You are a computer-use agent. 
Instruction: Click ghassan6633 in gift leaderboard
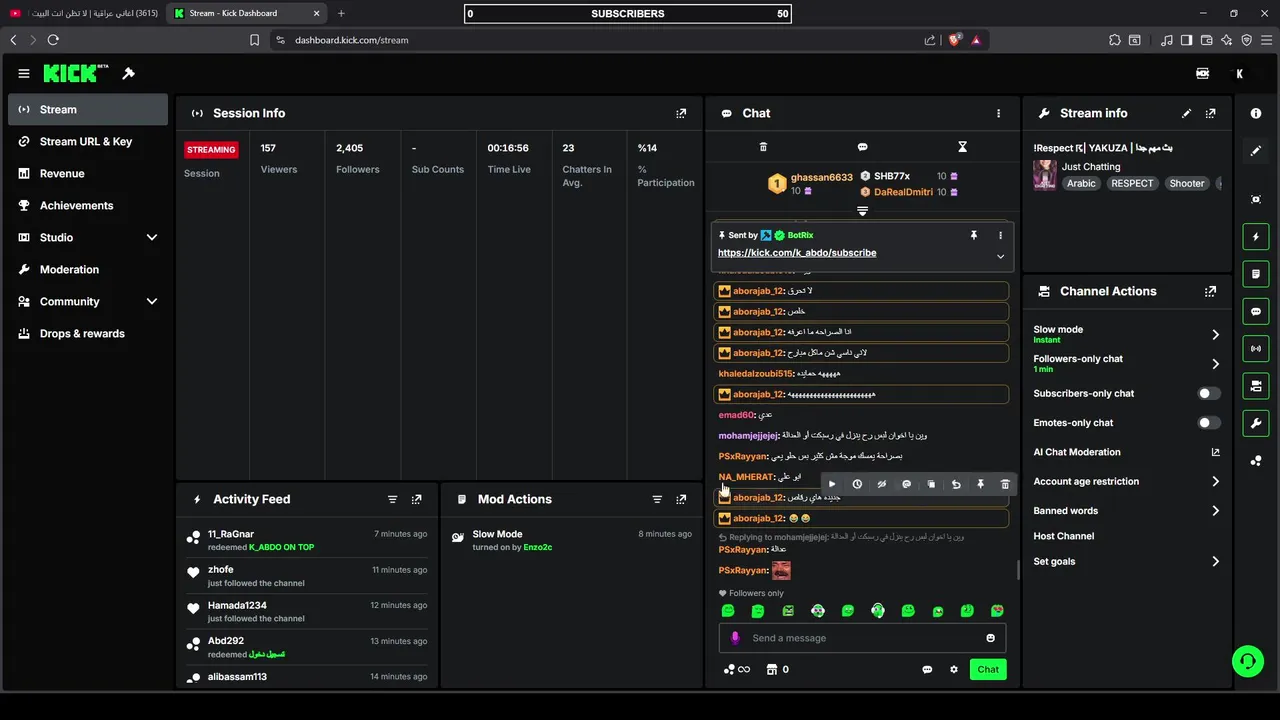pyautogui.click(x=822, y=177)
